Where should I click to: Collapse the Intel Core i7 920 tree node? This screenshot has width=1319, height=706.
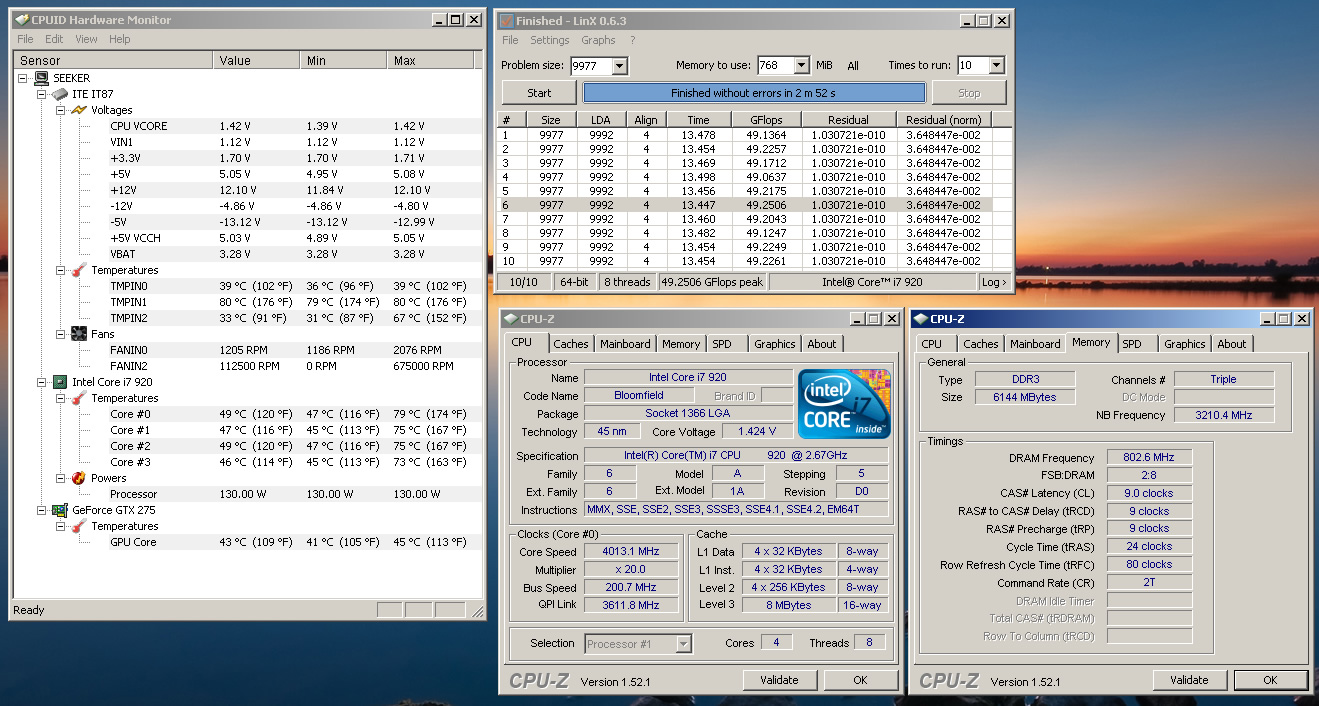click(42, 382)
